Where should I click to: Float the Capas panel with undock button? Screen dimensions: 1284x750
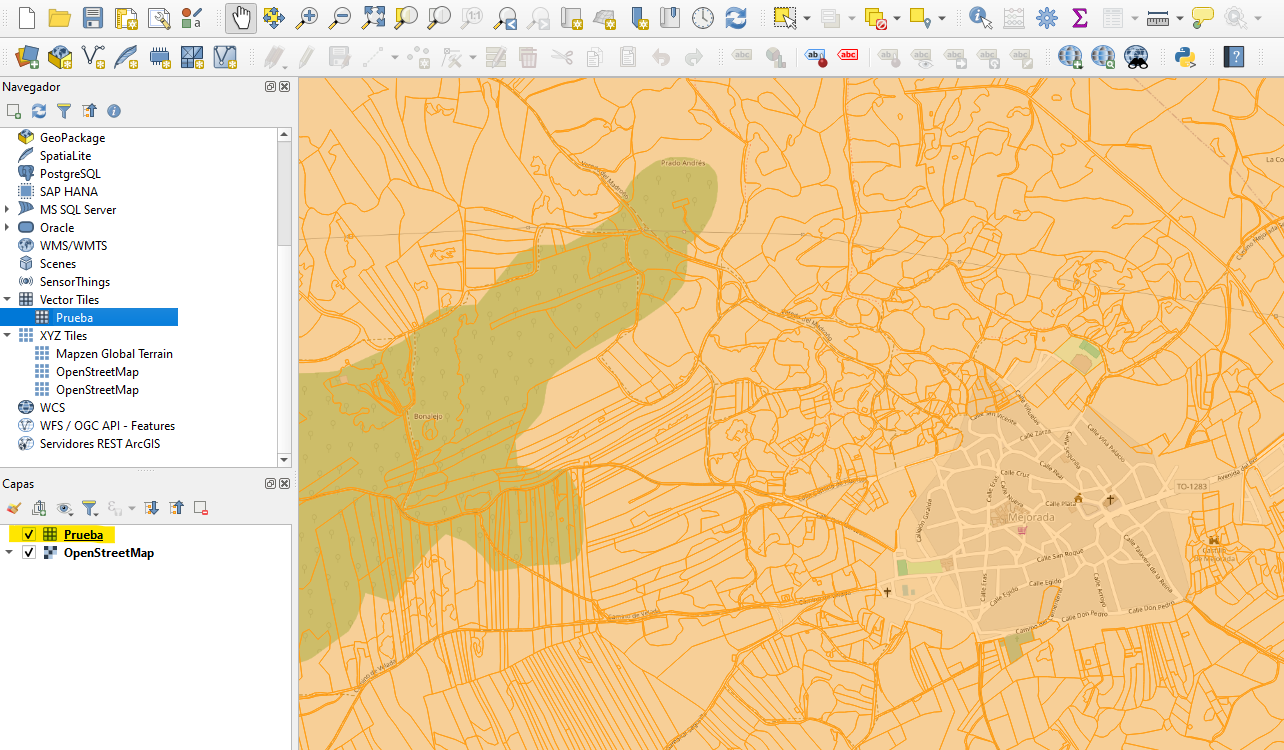(270, 484)
